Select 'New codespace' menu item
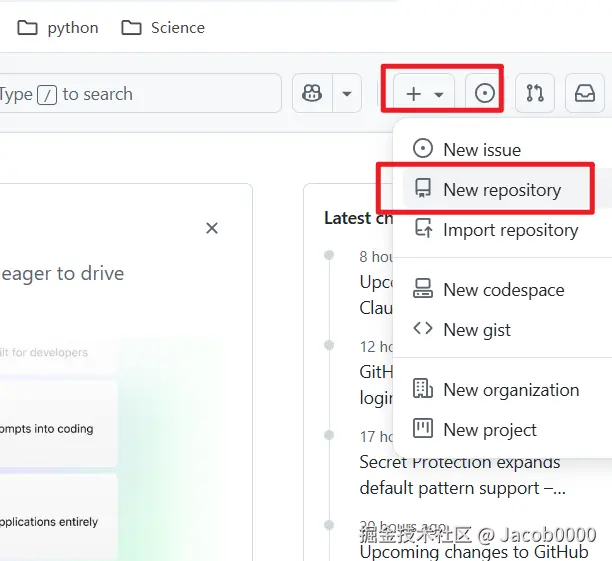Screen dimensions: 612x561 coord(507,290)
